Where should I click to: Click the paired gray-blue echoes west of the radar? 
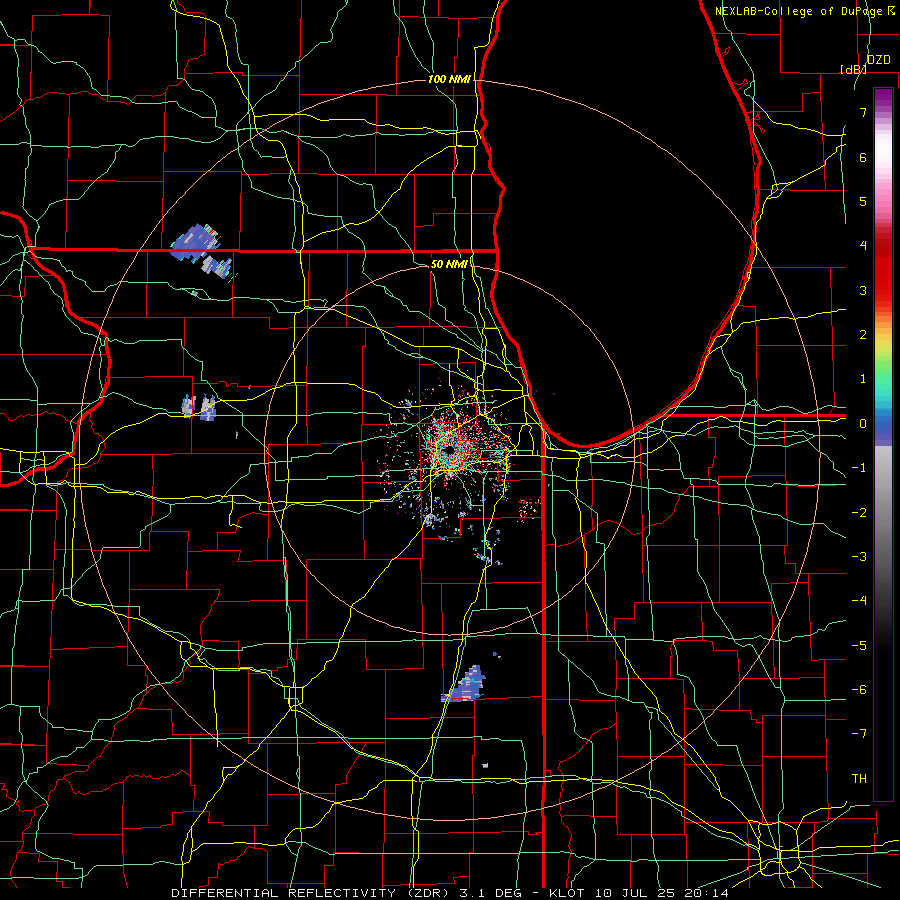[199, 407]
